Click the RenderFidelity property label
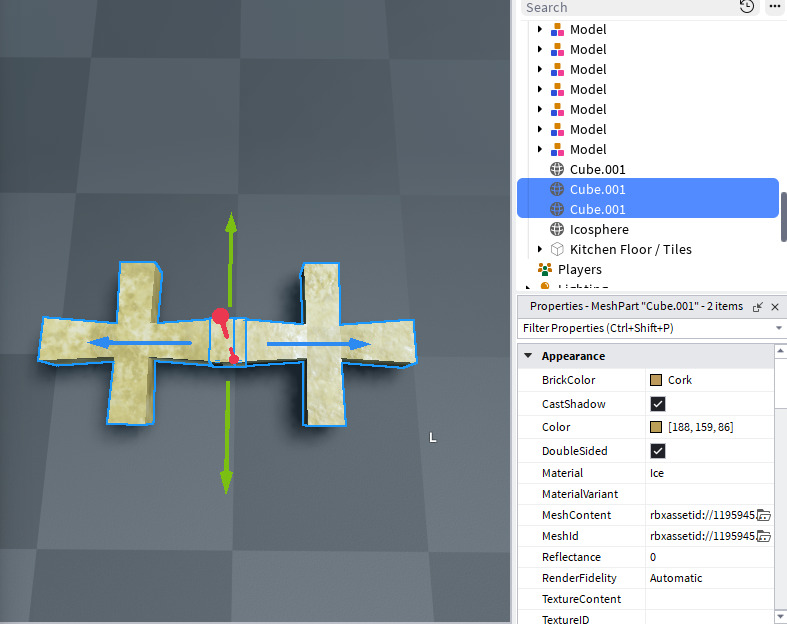Image resolution: width=787 pixels, height=624 pixels. click(579, 578)
